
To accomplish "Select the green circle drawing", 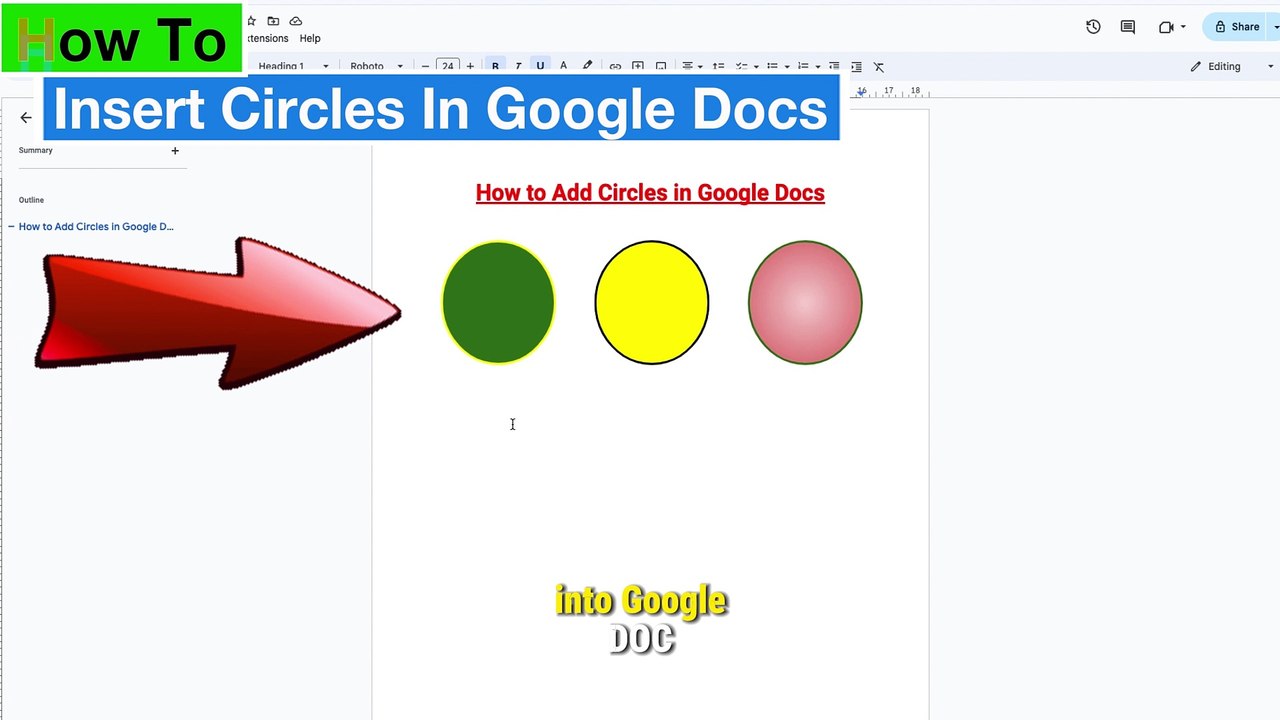I will (498, 303).
